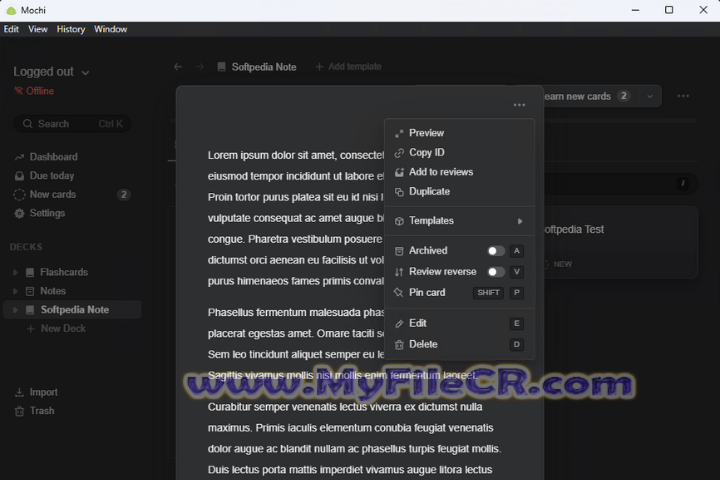Viewport: 720px width, 480px height.
Task: Click the slash shortcut badge in search bar
Action: (683, 184)
